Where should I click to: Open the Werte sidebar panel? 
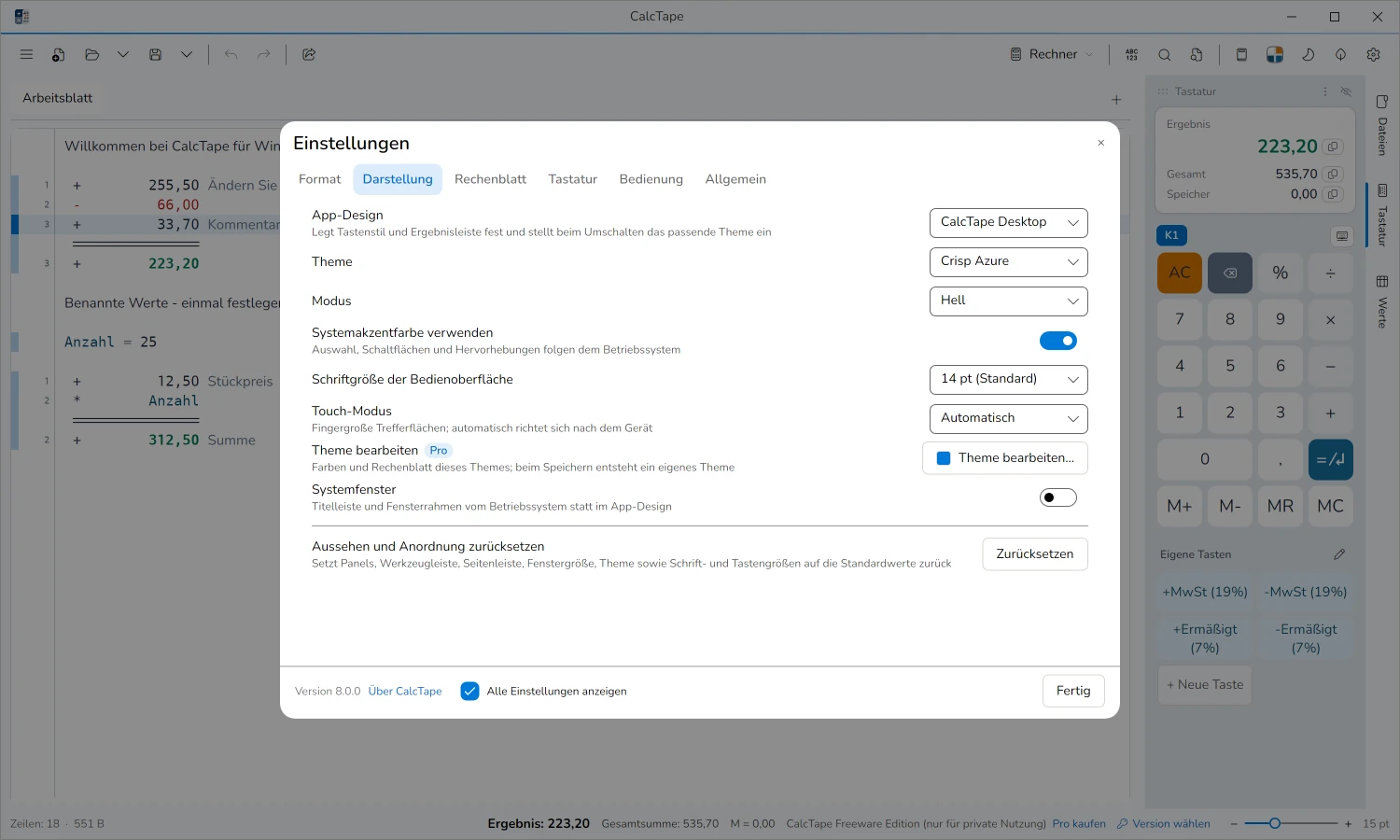click(x=1382, y=301)
